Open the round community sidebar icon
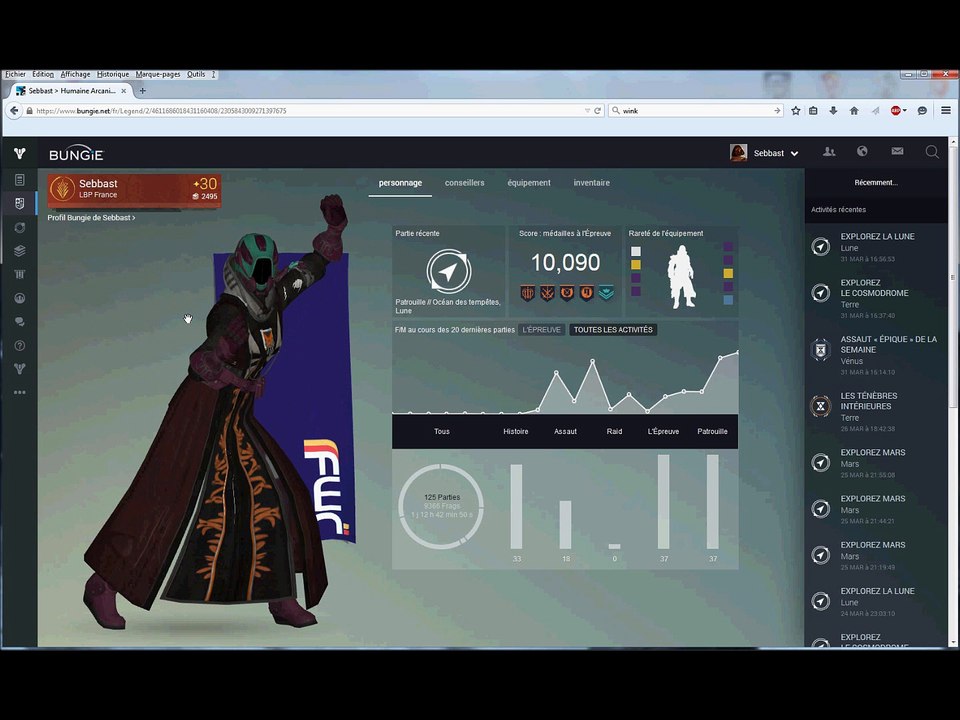This screenshot has width=960, height=720. (x=20, y=298)
